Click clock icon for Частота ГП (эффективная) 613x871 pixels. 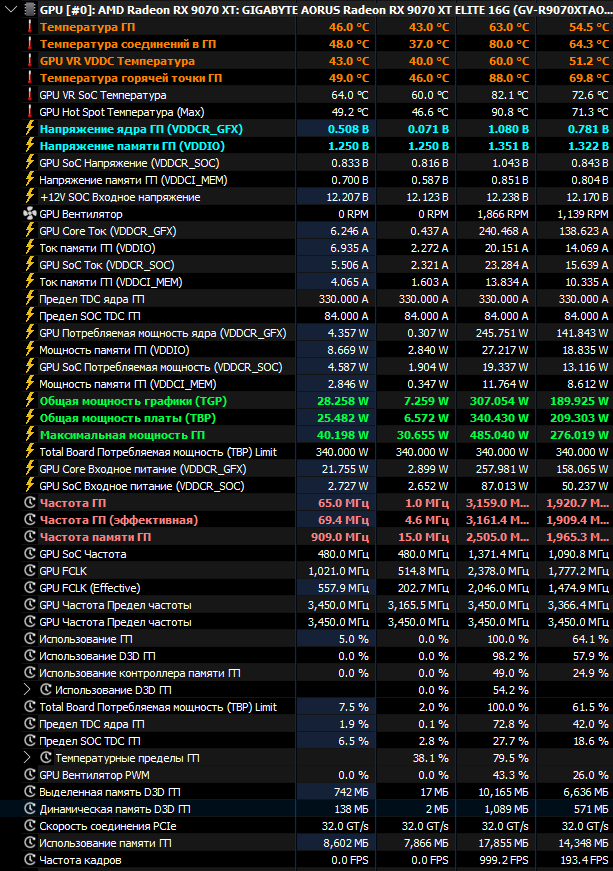[x=30, y=519]
